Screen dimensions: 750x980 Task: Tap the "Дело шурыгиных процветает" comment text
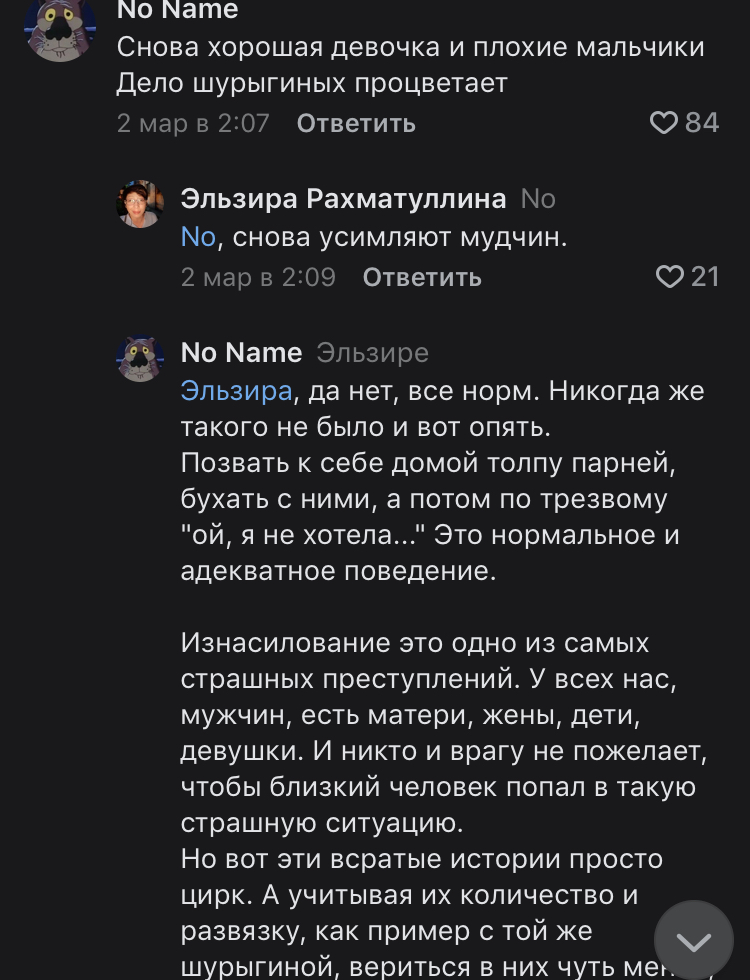coord(312,84)
